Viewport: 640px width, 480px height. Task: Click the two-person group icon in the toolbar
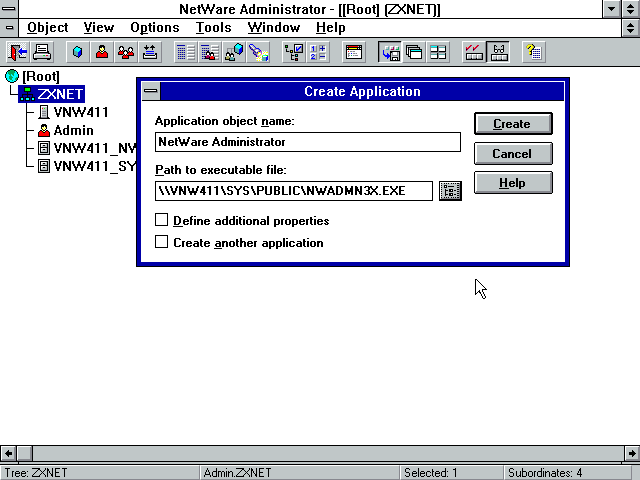click(127, 52)
